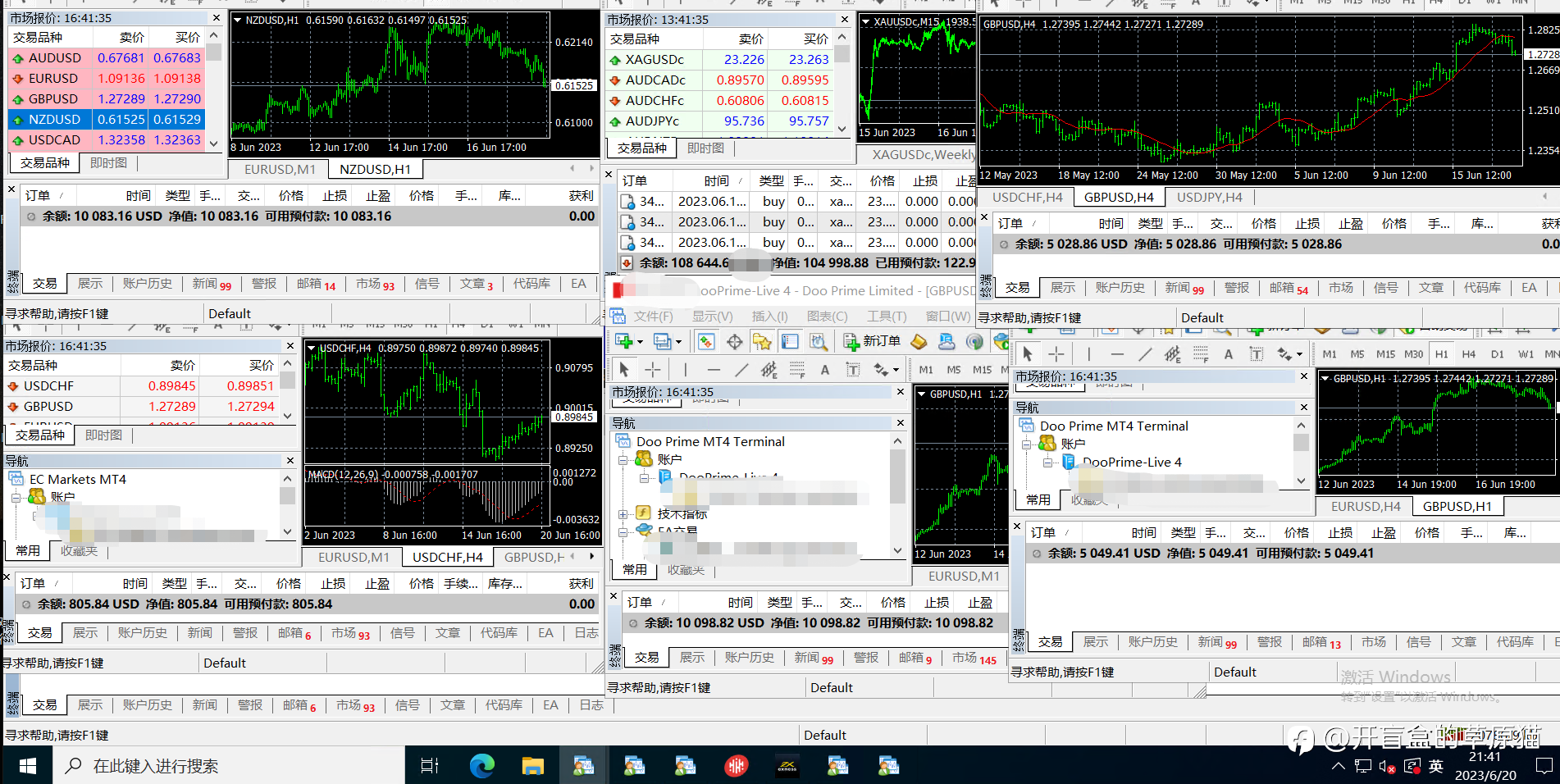Switch chart to the D1 timeframe button
1560x784 pixels.
coord(1497,354)
